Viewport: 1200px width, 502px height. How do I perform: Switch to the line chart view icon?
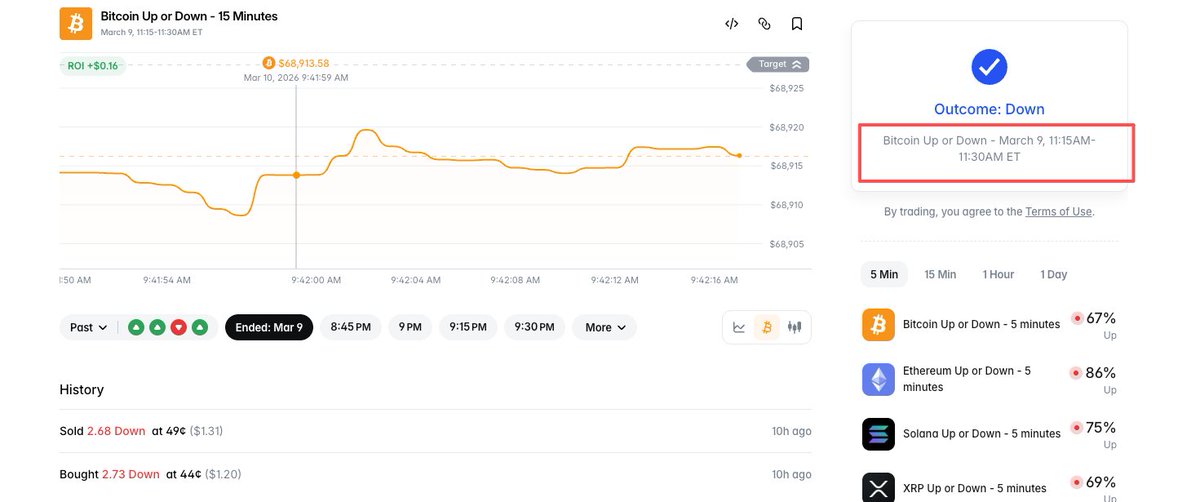(739, 327)
